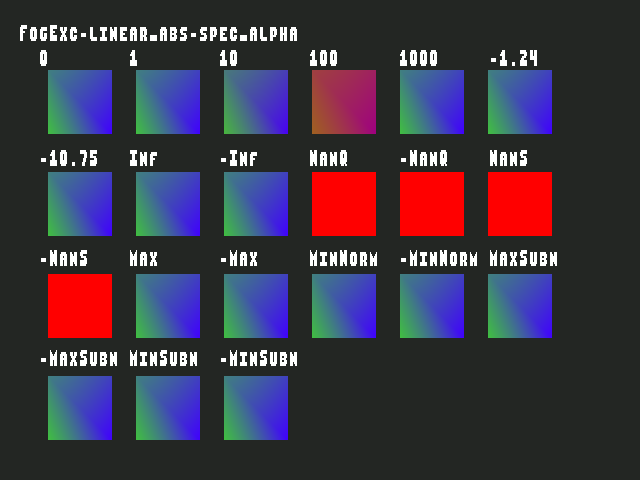This screenshot has width=640, height=480.
Task: Click the gradient square under -Max
Action: click(x=256, y=306)
